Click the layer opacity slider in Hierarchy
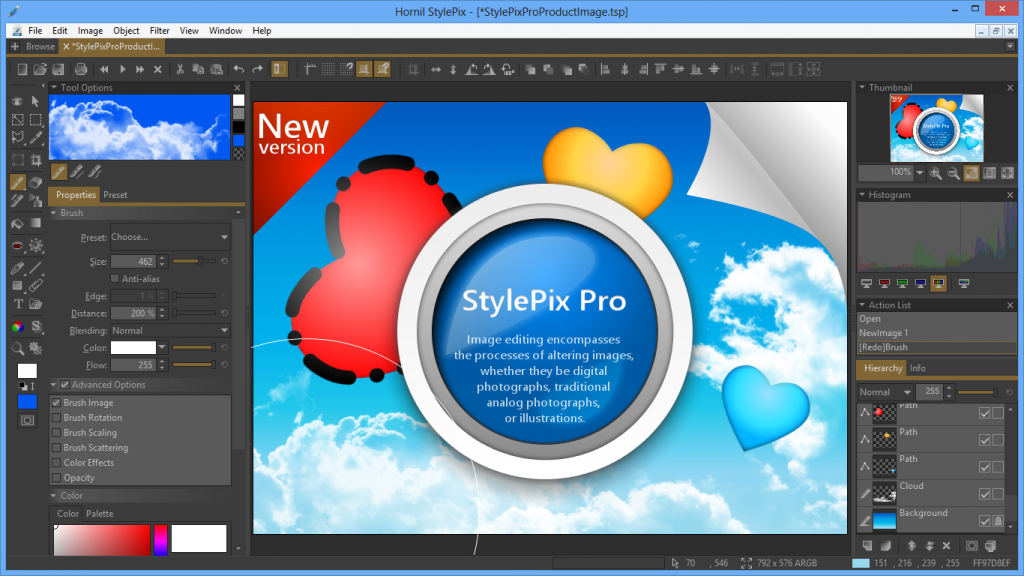The image size is (1024, 576). click(x=977, y=392)
